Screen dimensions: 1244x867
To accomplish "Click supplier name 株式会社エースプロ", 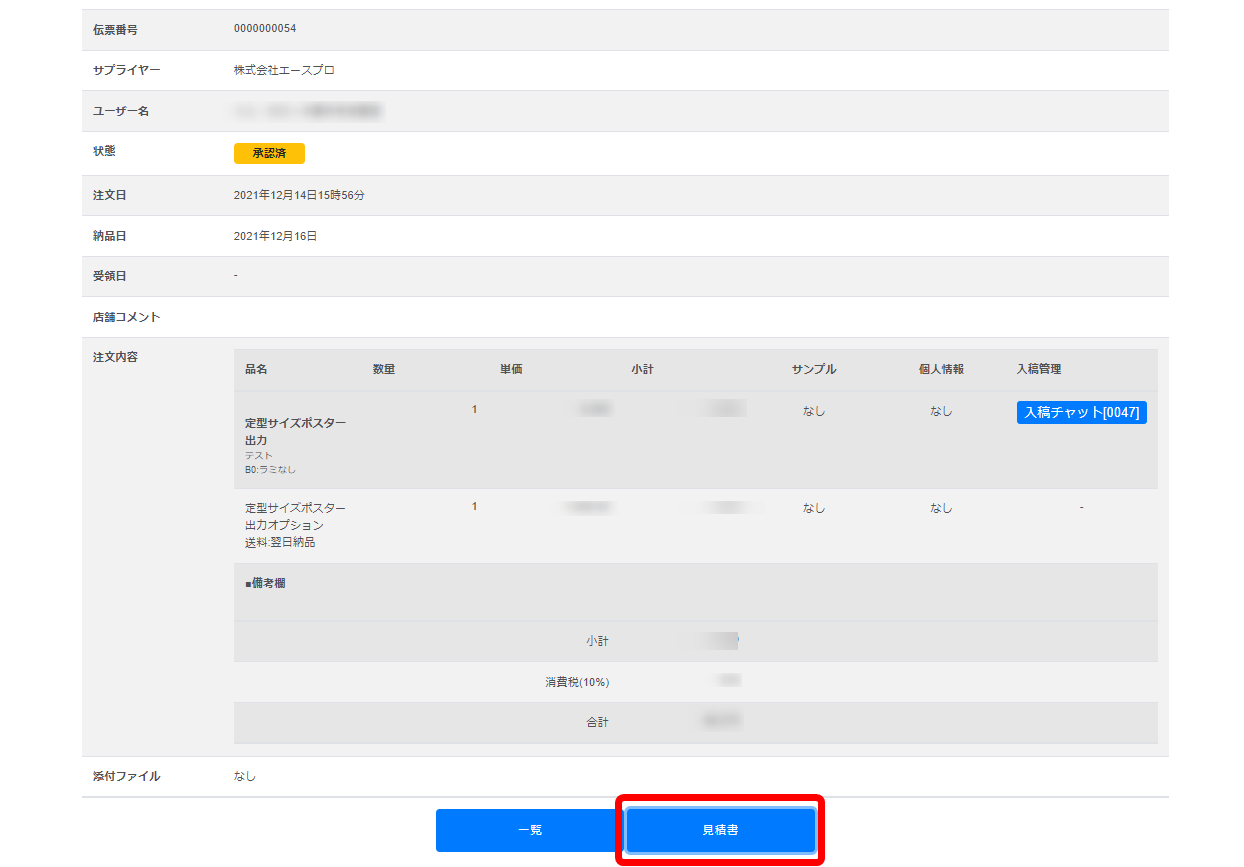I will pos(284,71).
